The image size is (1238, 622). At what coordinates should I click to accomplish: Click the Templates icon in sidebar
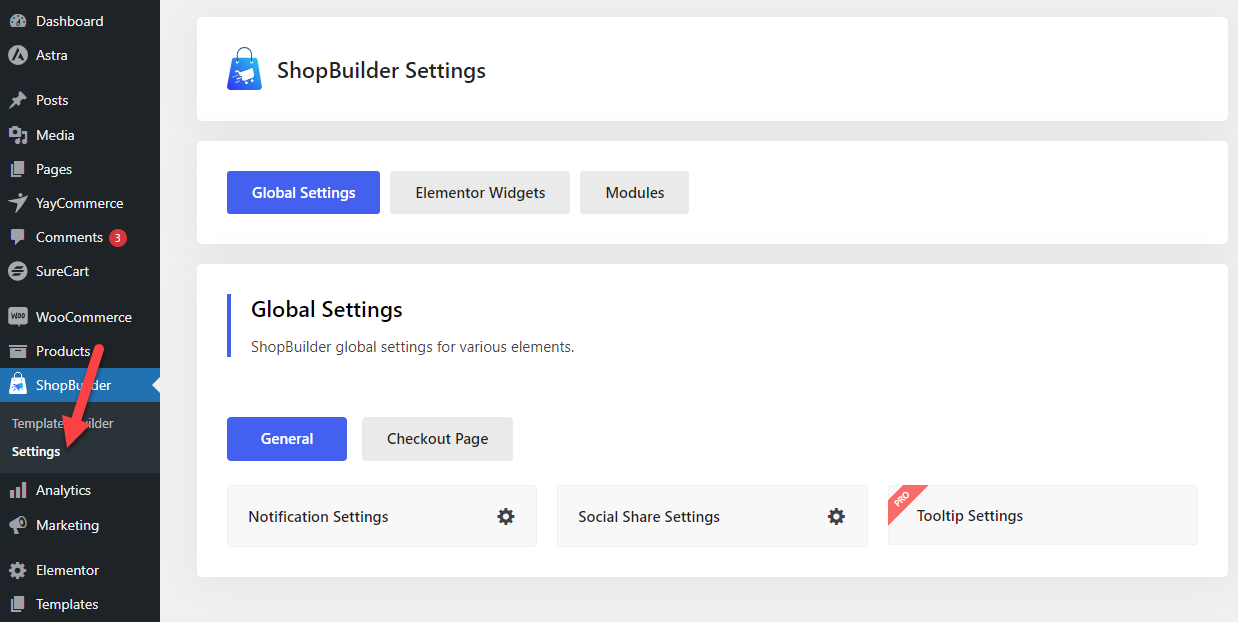click(17, 604)
